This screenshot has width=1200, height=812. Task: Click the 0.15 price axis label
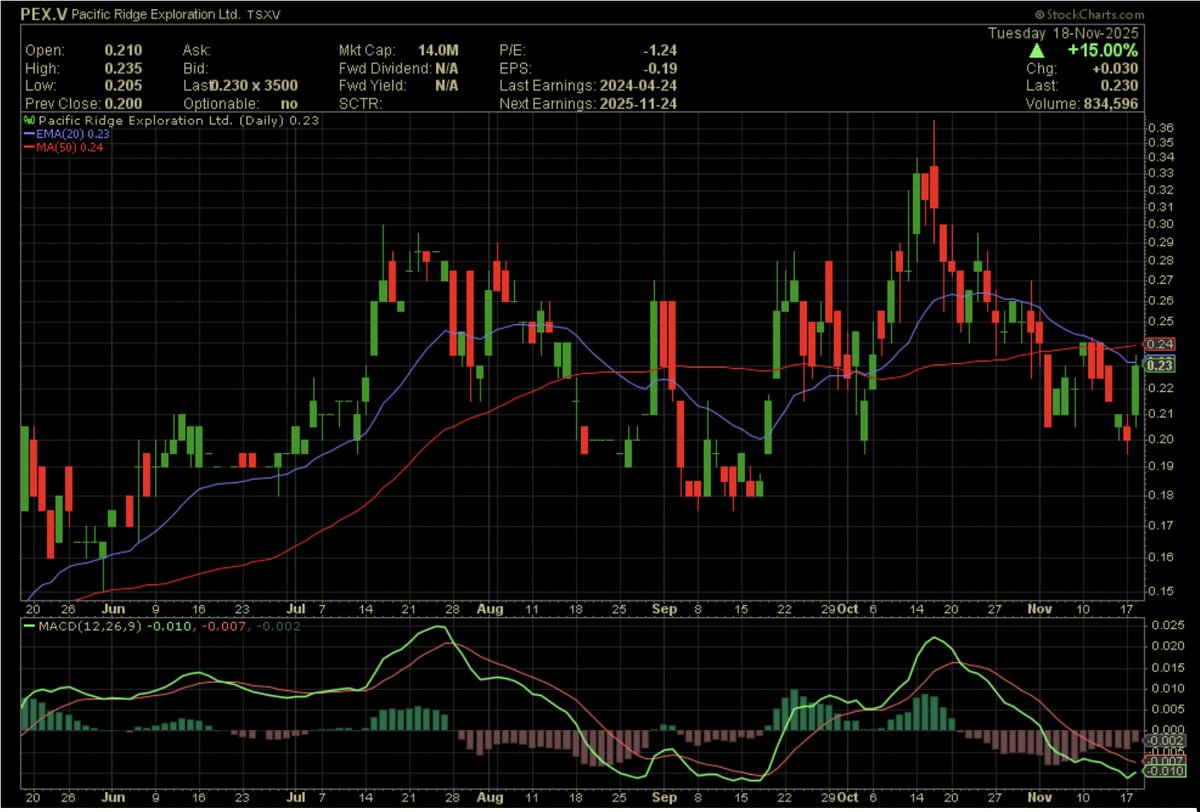tap(1160, 591)
